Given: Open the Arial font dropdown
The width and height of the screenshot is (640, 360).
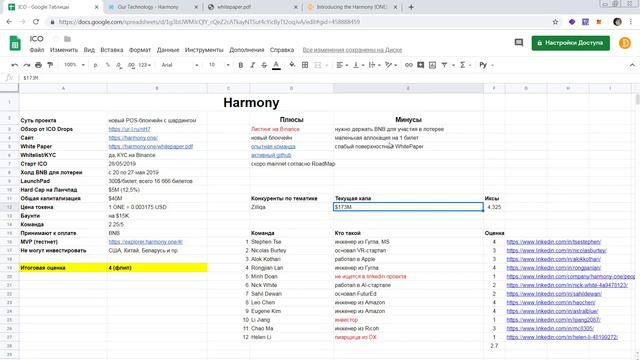Looking at the screenshot, I should (180, 65).
